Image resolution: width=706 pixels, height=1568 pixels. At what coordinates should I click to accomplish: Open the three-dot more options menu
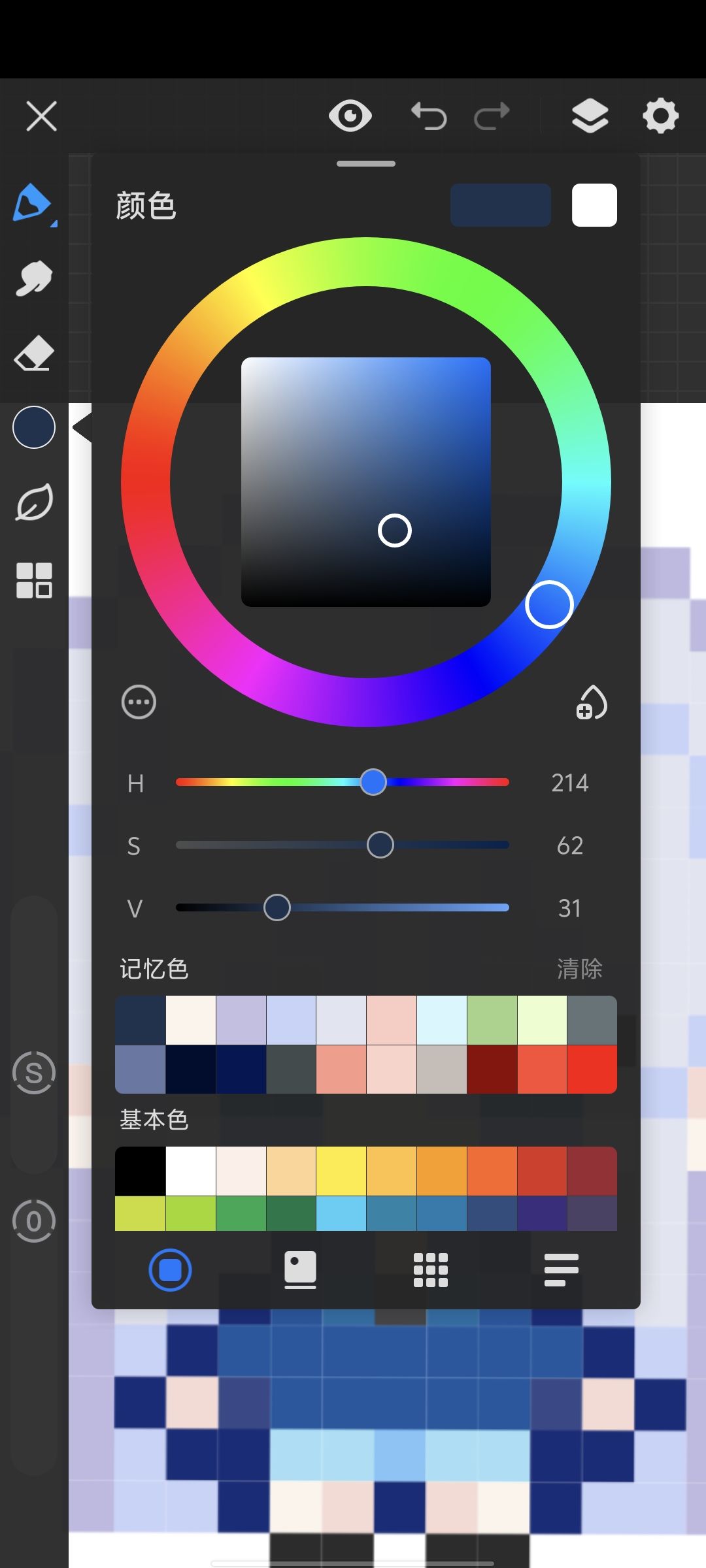pos(139,702)
